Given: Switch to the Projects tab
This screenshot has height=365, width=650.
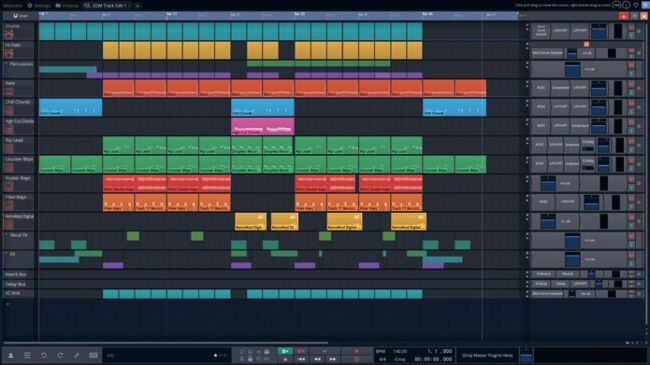Looking at the screenshot, I should tap(67, 5).
